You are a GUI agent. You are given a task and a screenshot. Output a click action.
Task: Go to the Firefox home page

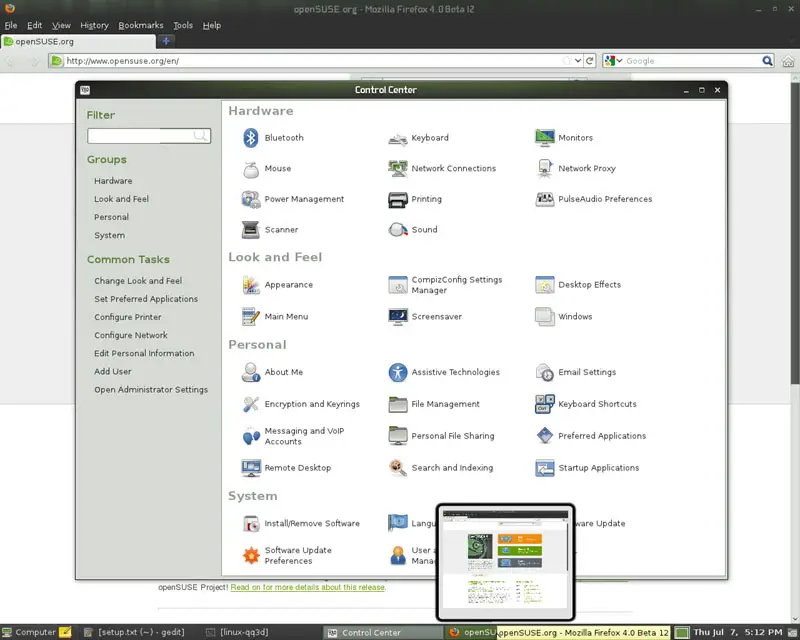coord(788,61)
